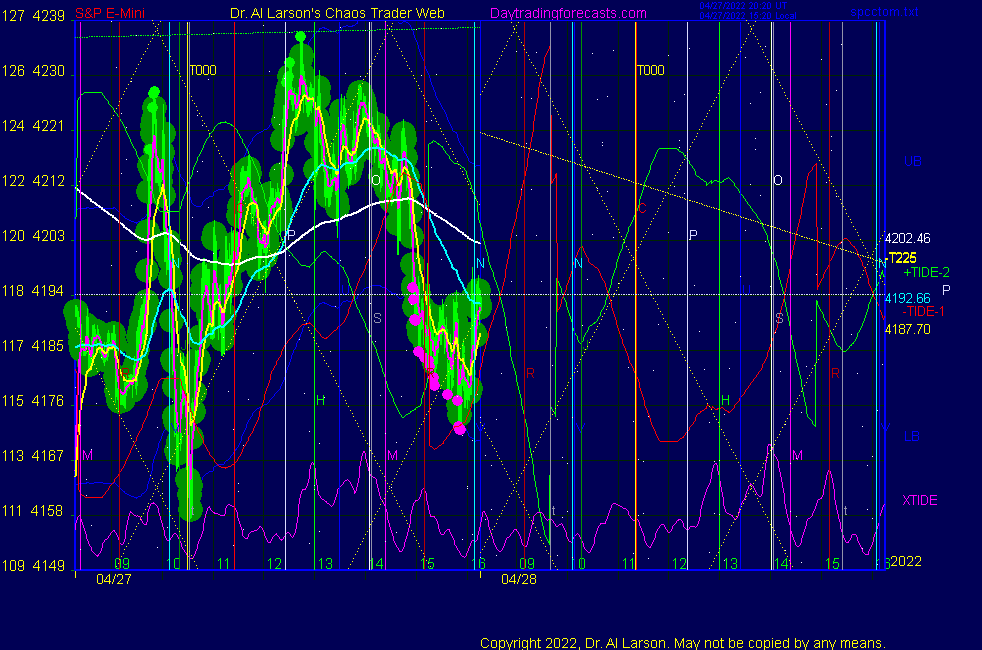The image size is (982, 650).
Task: Click the '2022' year label
Action: point(906,561)
